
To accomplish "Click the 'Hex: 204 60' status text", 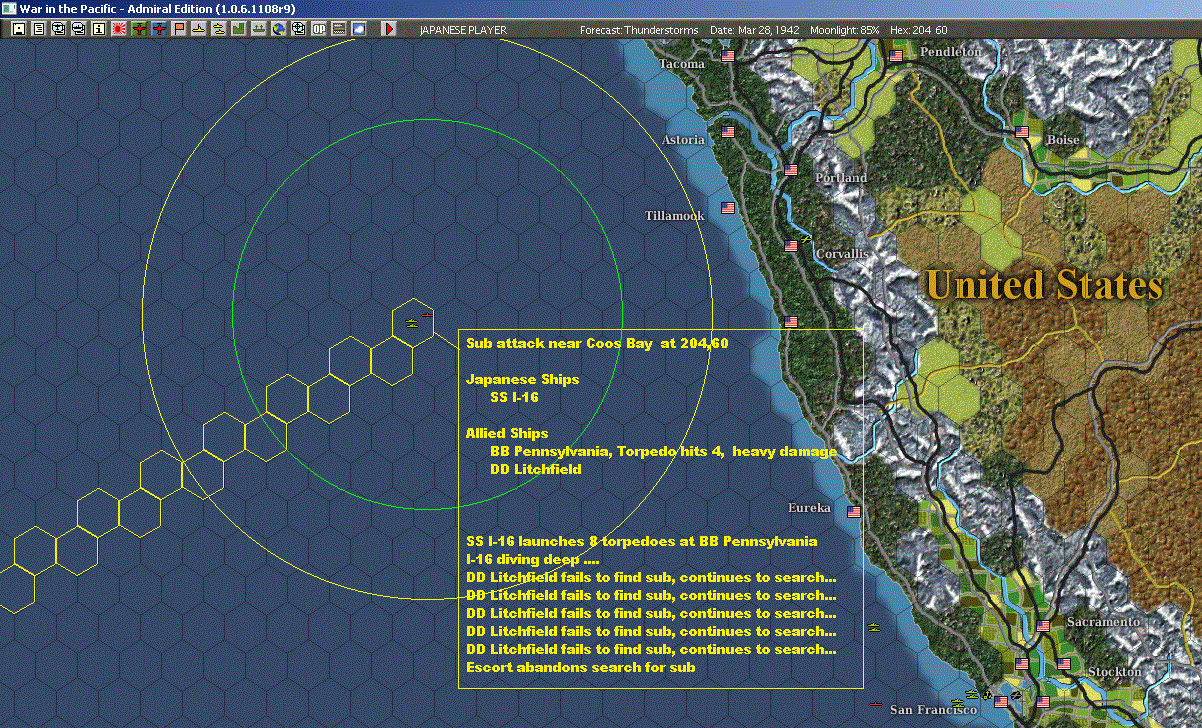I will coord(917,30).
